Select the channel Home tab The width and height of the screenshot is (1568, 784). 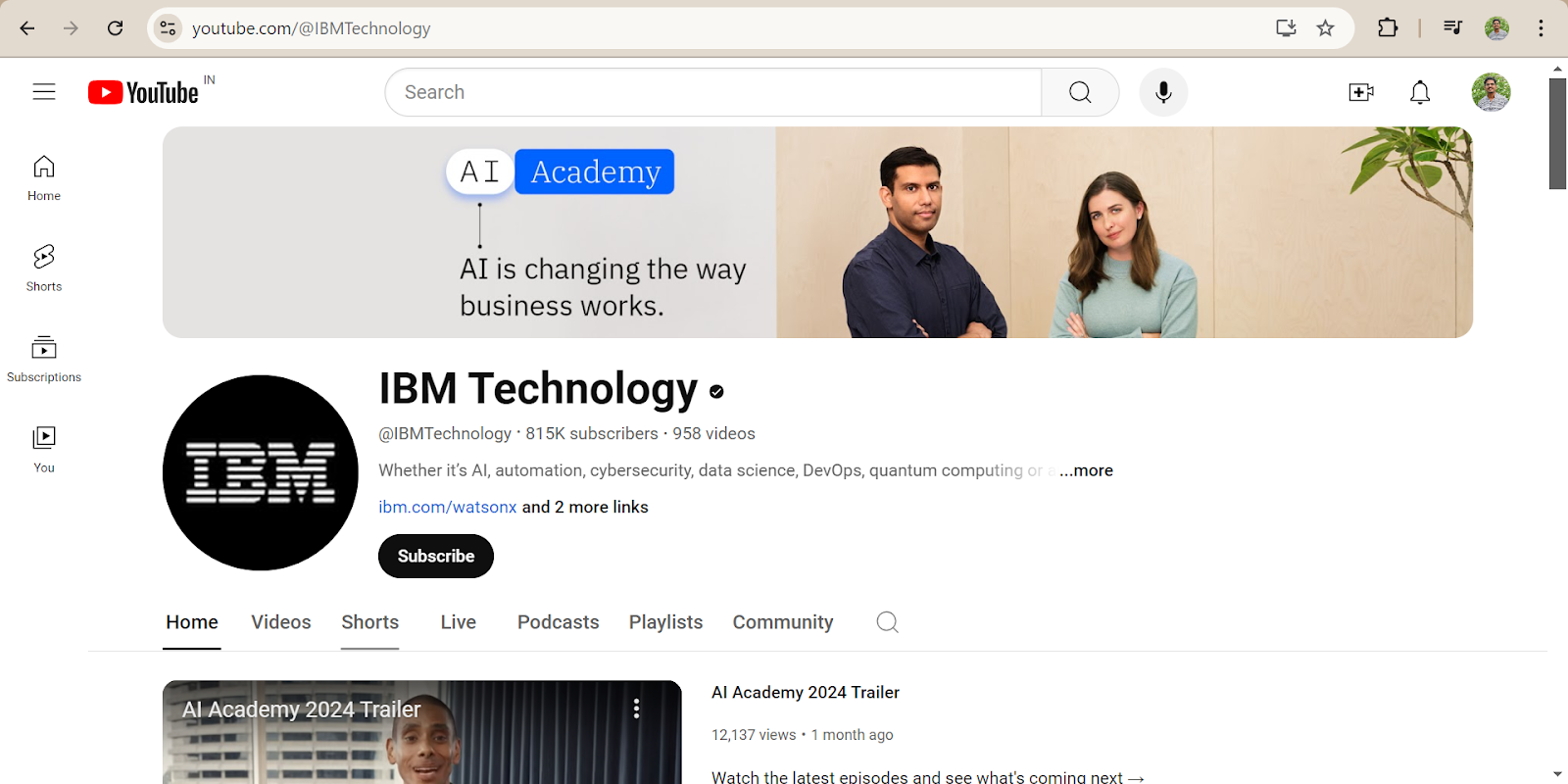point(192,622)
